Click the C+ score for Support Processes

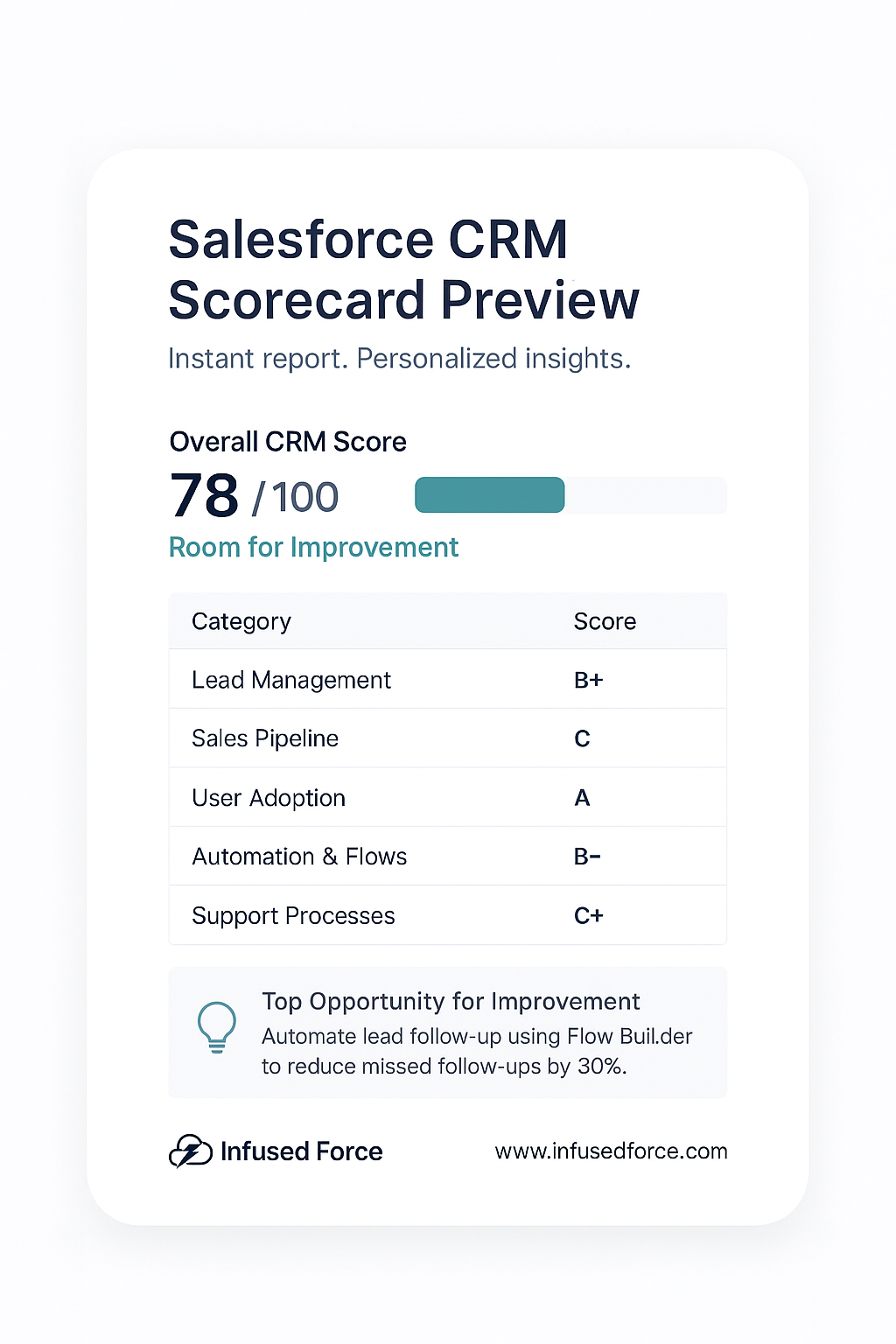point(587,915)
